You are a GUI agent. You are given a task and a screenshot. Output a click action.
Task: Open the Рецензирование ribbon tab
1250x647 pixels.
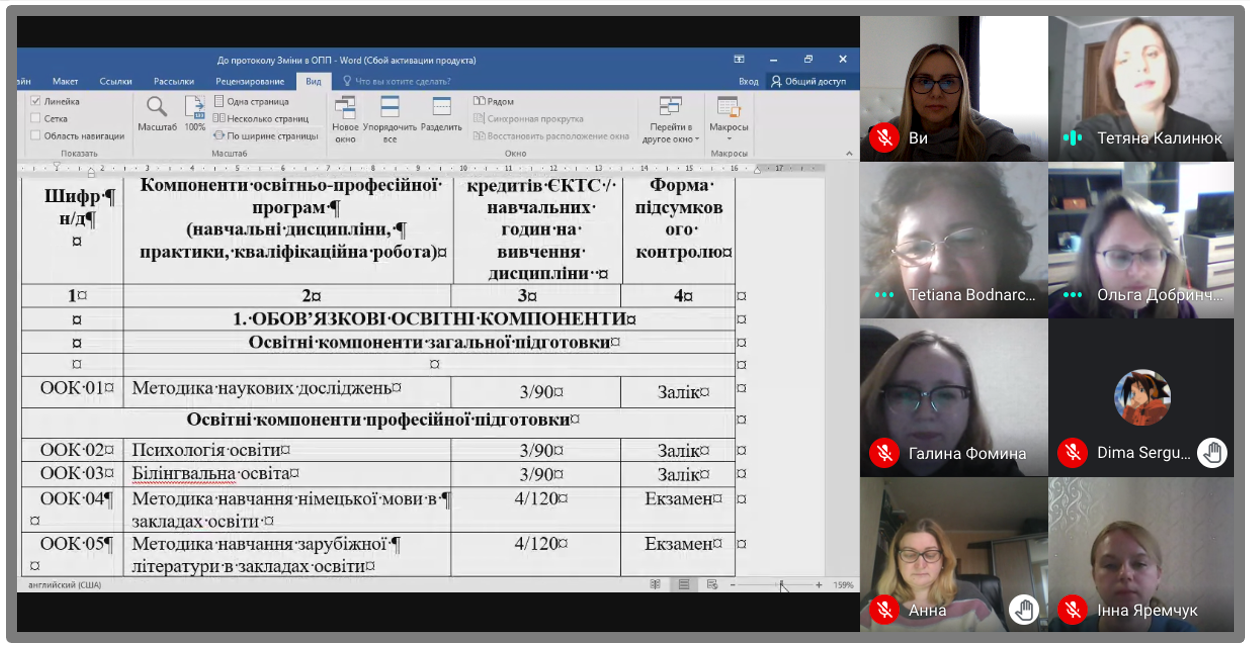click(x=250, y=81)
